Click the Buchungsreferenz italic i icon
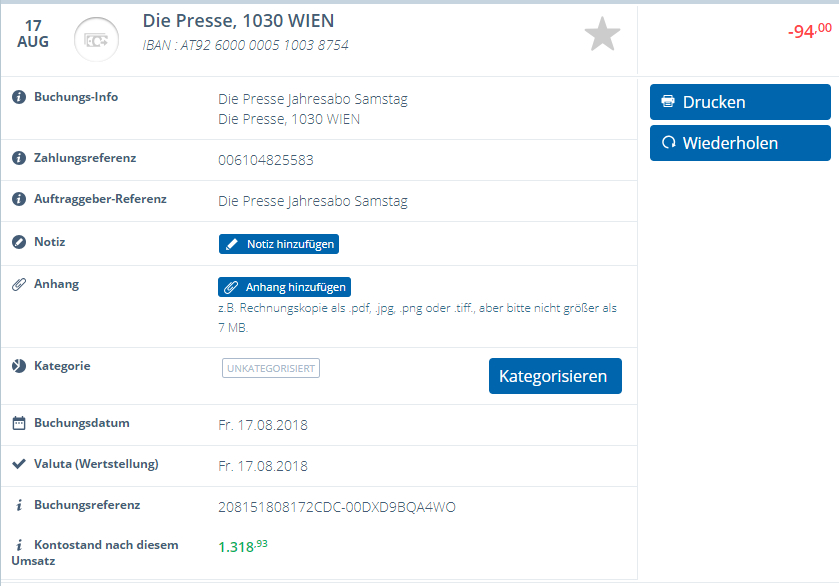 19,505
